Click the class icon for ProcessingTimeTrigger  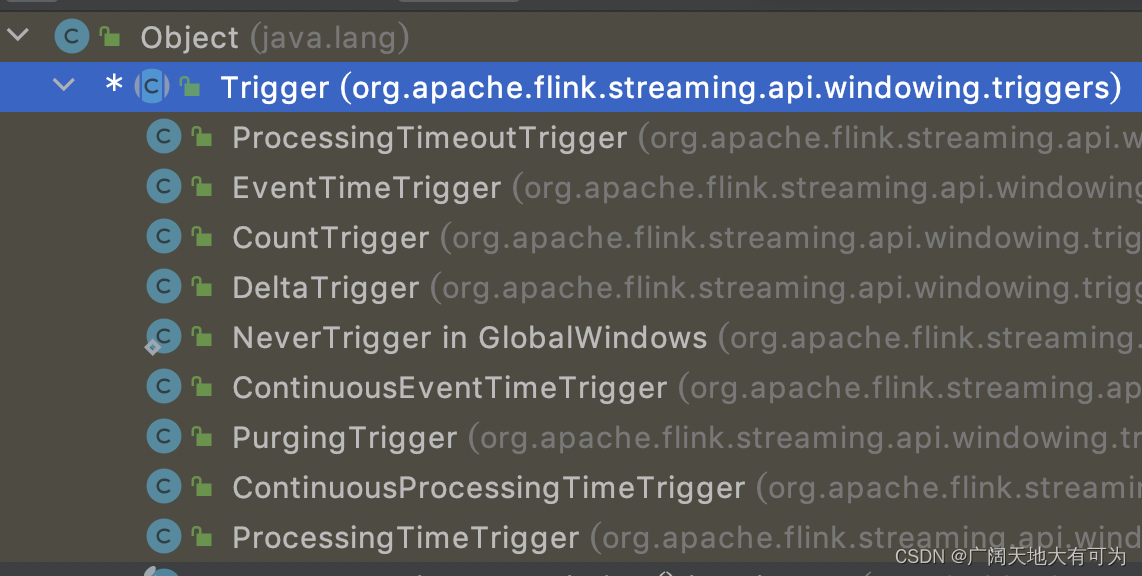click(x=163, y=536)
